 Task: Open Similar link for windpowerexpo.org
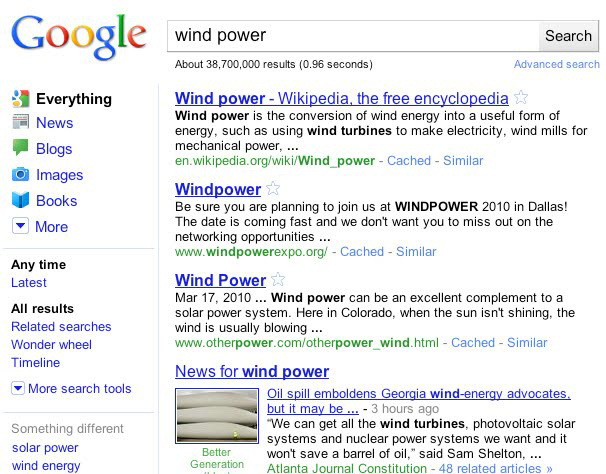[416, 252]
